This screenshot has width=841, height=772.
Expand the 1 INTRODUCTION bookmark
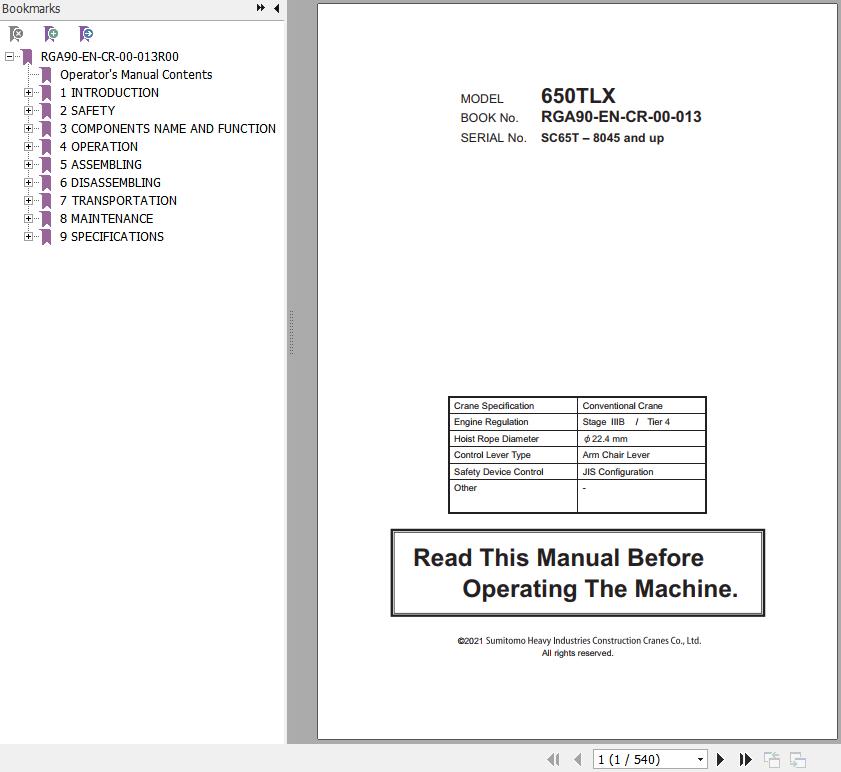click(28, 93)
